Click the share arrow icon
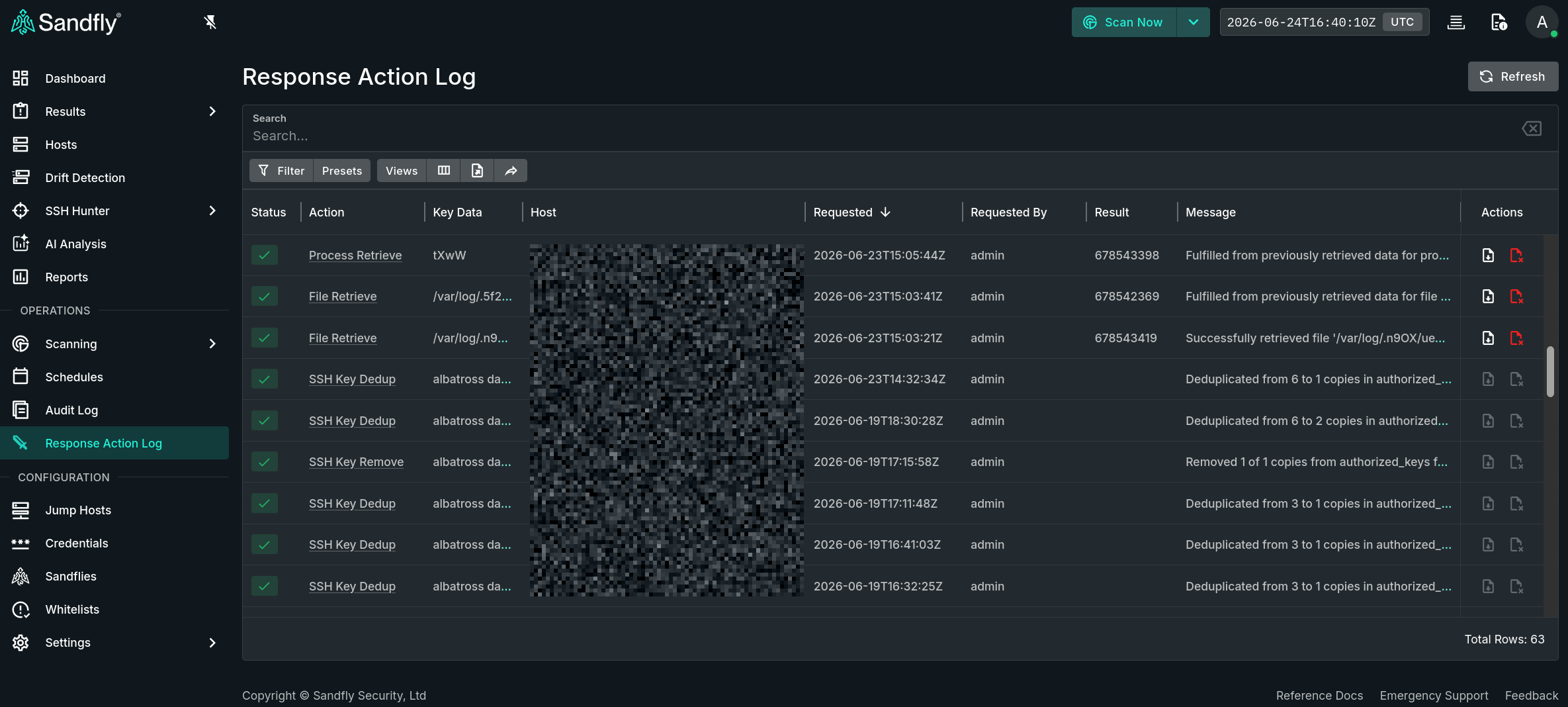Viewport: 1568px width, 707px height. (511, 171)
